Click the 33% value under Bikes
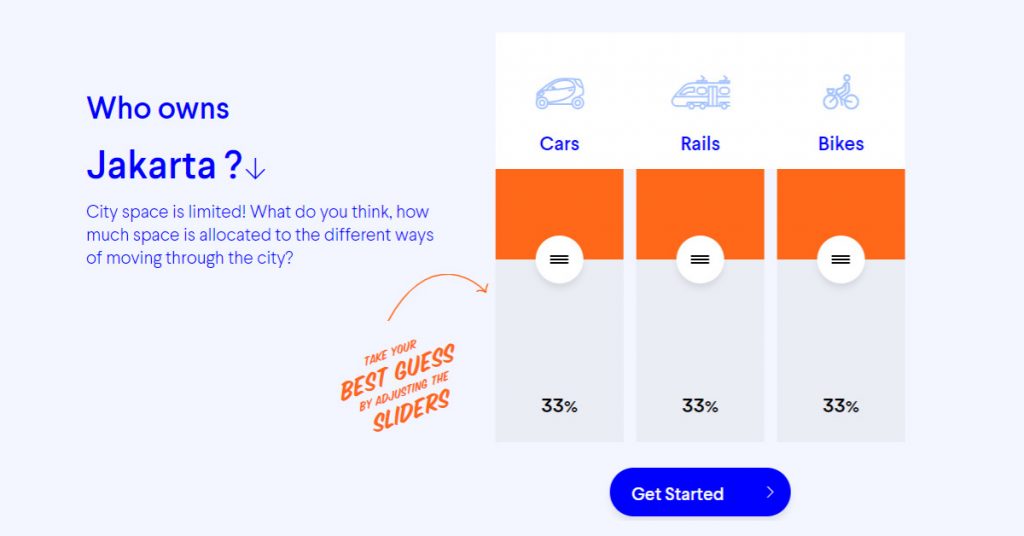 tap(840, 406)
